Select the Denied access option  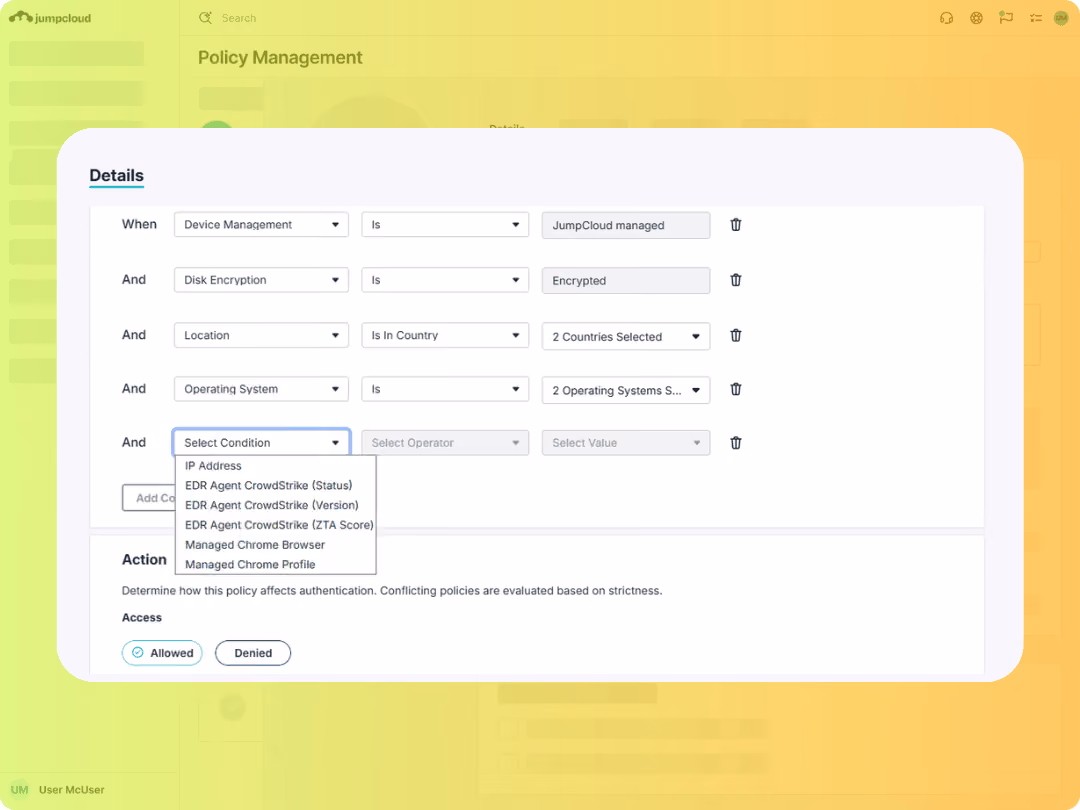[253, 653]
